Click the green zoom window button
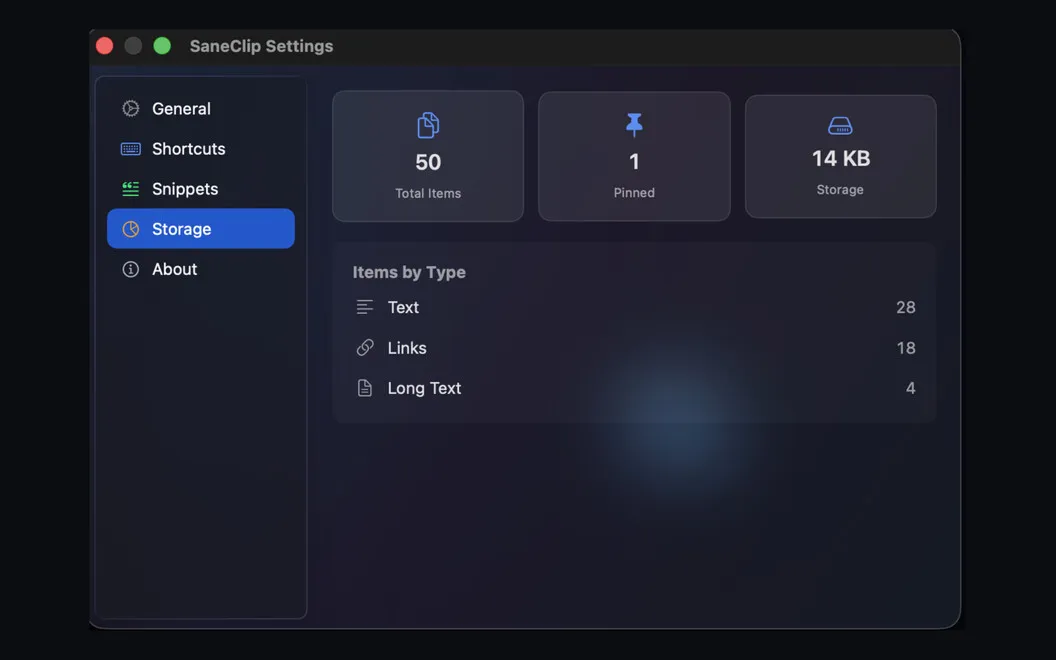The width and height of the screenshot is (1056, 660). 162,46
